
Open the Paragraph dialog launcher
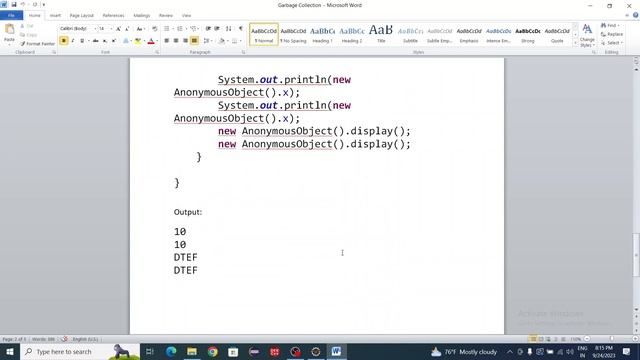tap(243, 52)
